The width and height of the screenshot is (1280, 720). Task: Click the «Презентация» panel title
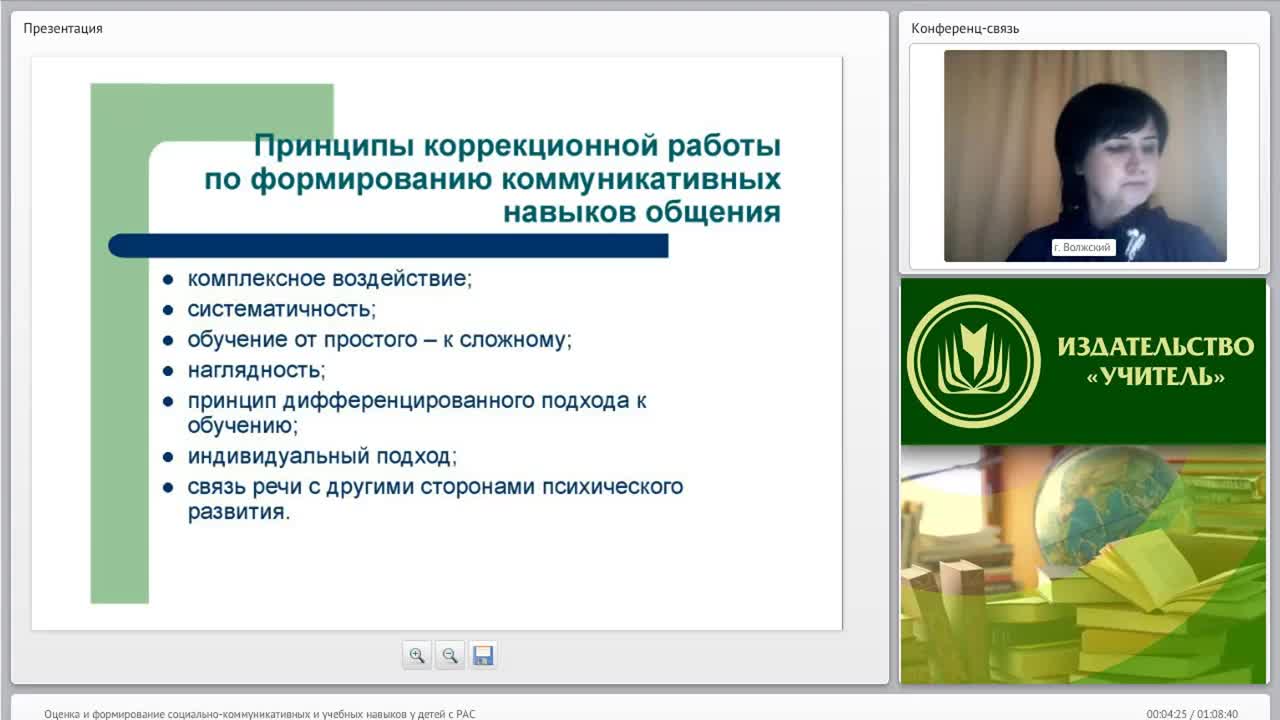coord(63,28)
